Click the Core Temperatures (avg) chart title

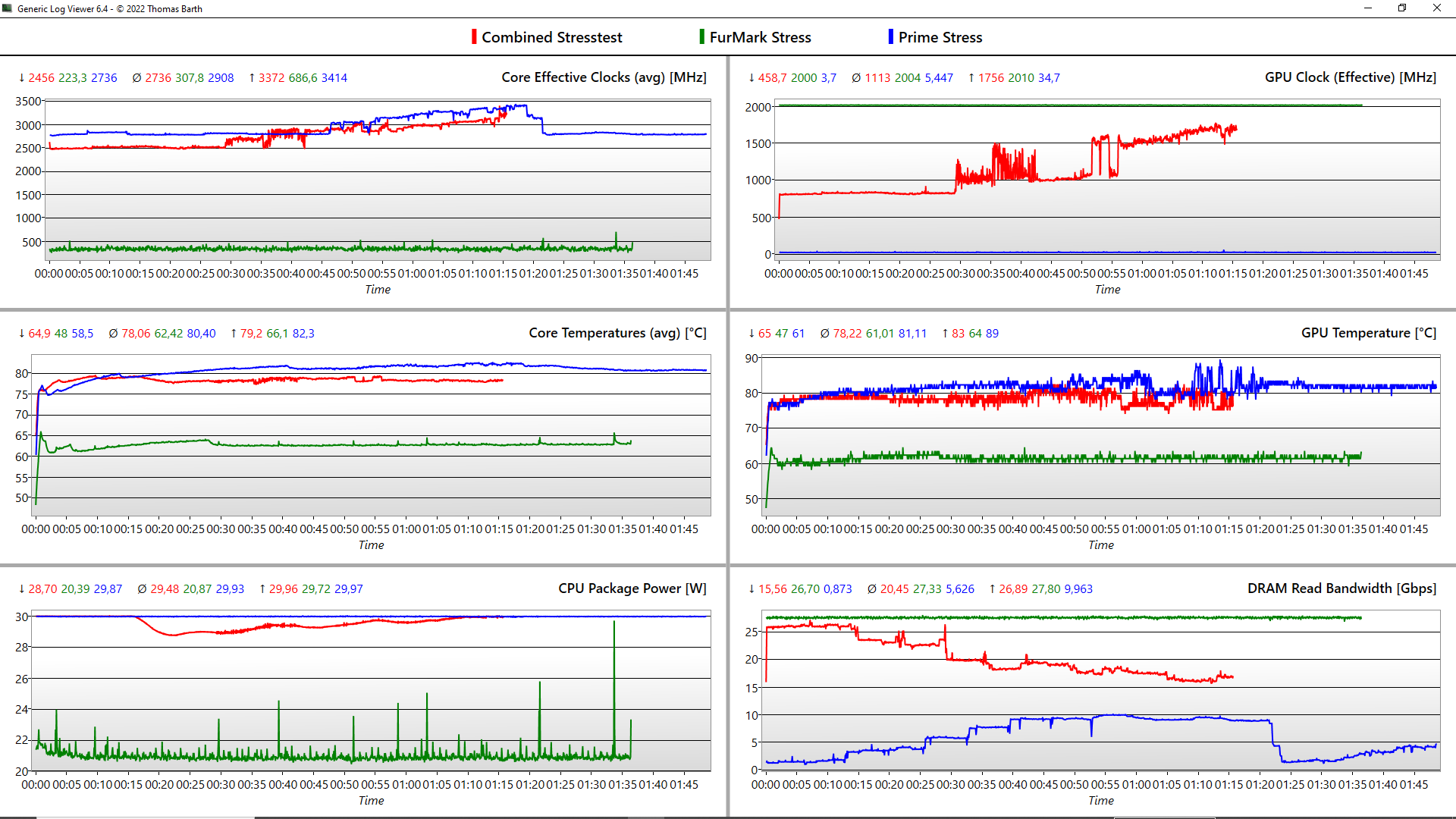click(617, 333)
